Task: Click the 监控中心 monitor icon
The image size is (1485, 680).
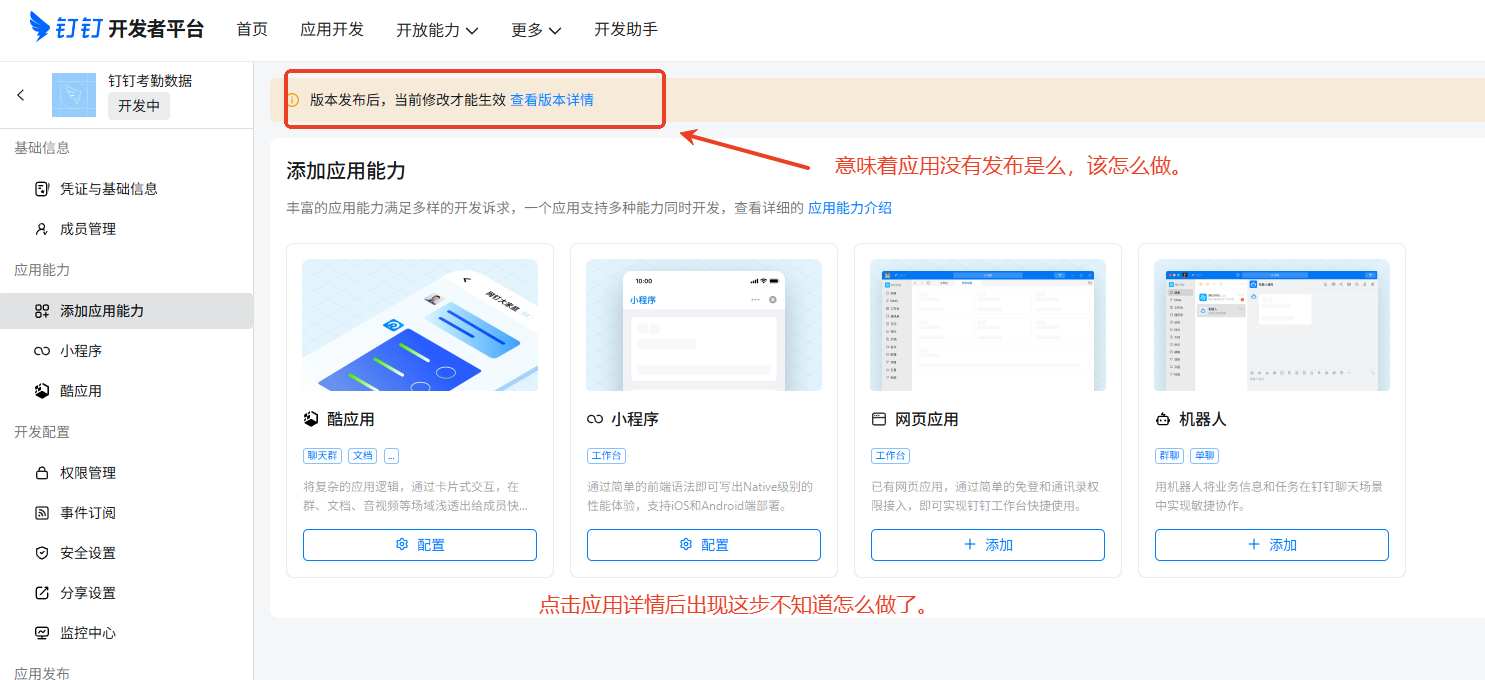Action: click(42, 633)
